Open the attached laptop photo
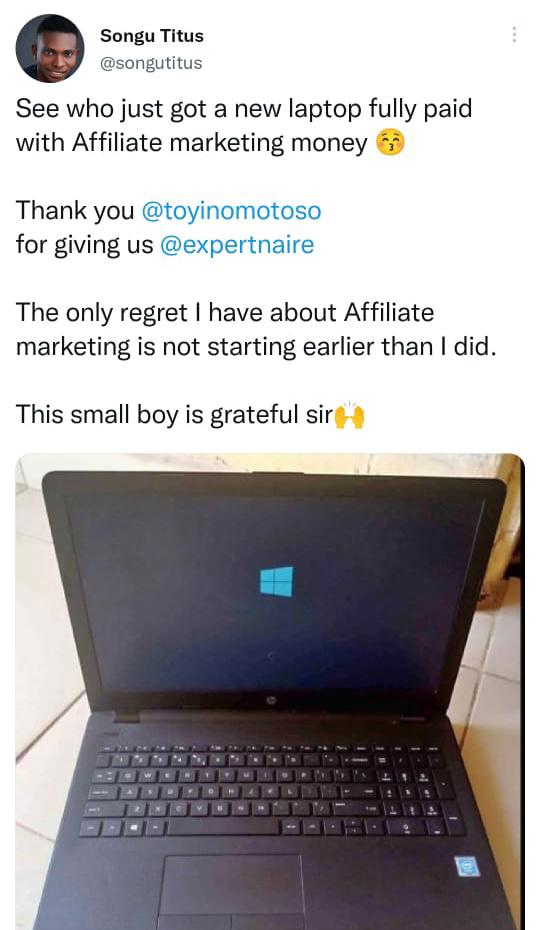This screenshot has height=930, width=540. click(x=270, y=692)
